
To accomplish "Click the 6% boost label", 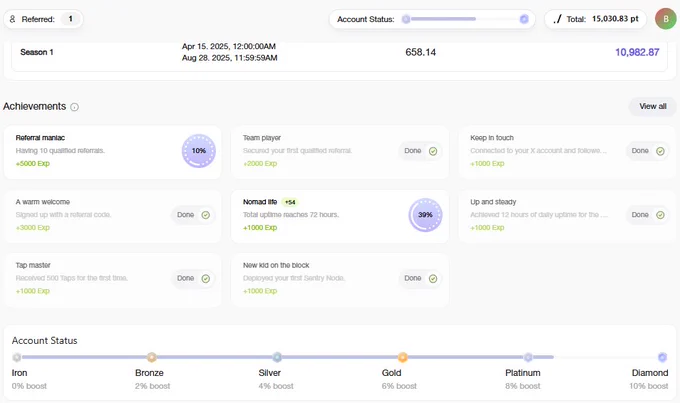I will coord(399,386).
